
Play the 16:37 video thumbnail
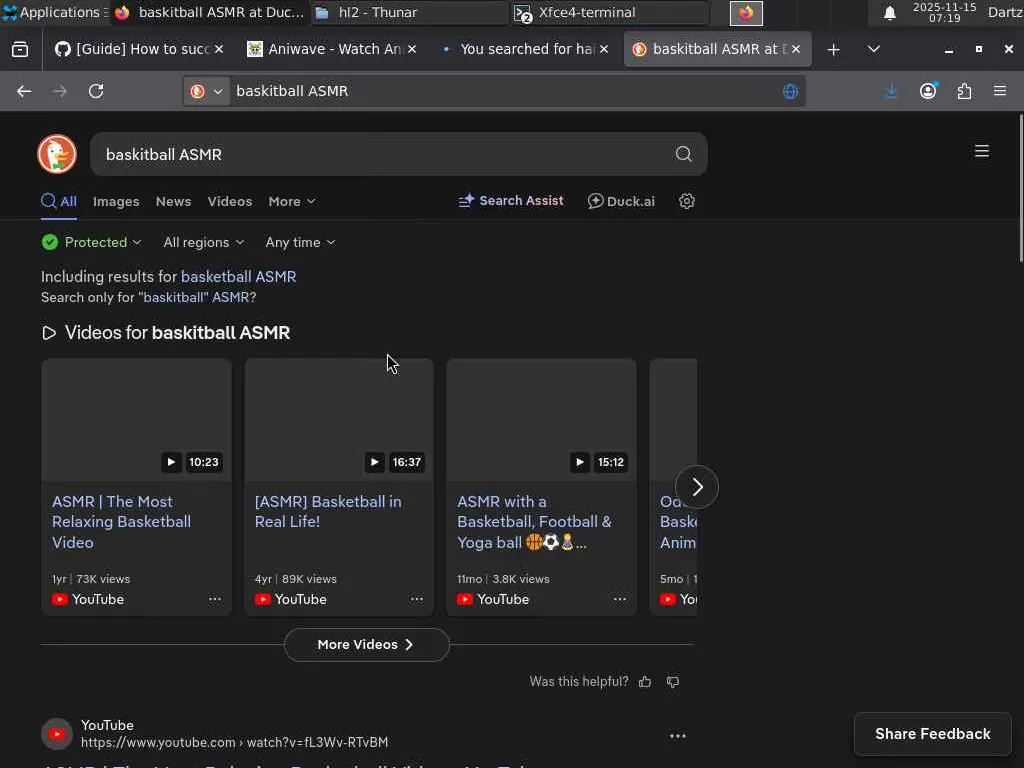tap(339, 420)
